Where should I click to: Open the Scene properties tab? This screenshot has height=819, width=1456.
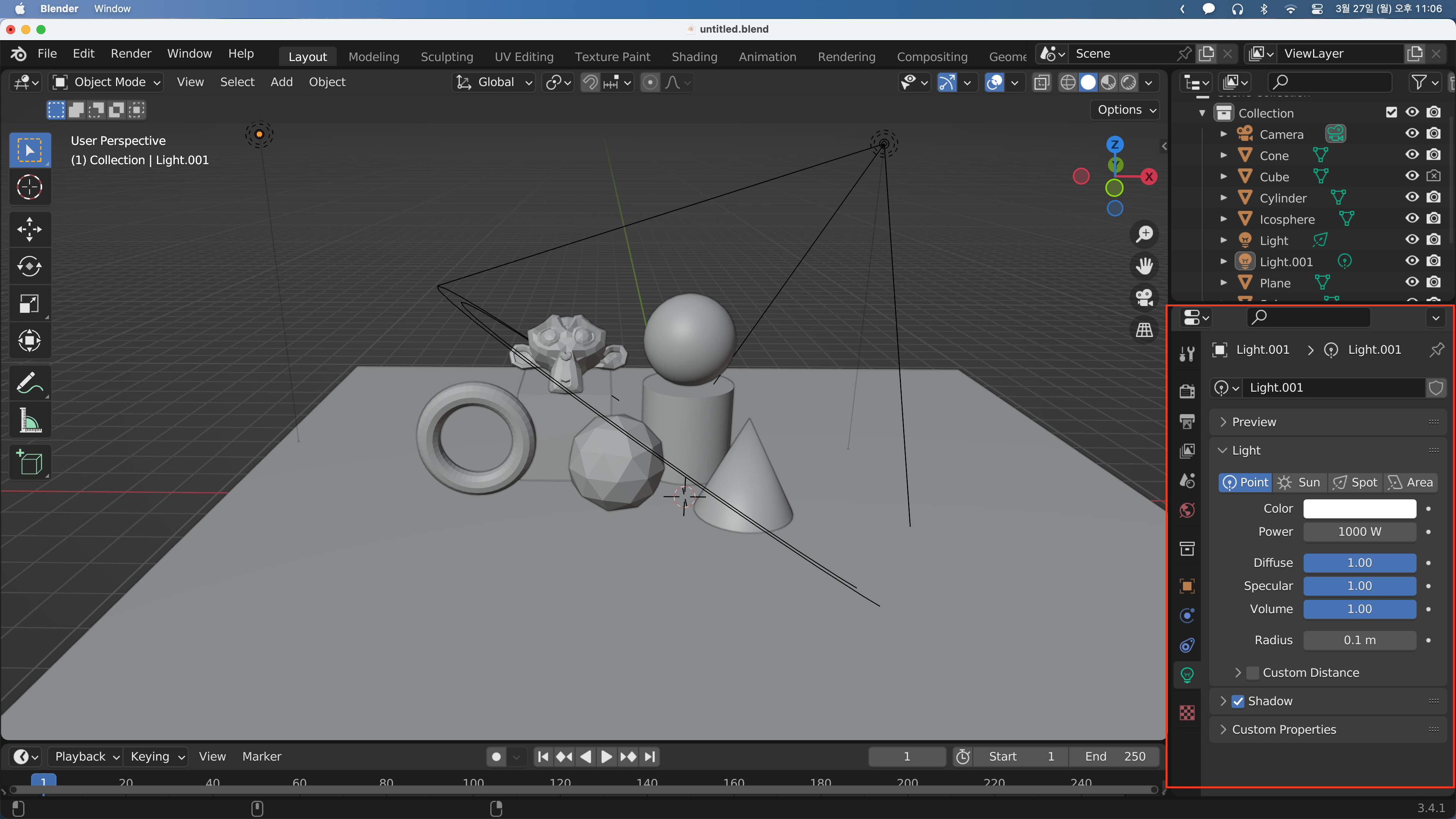point(1187,481)
